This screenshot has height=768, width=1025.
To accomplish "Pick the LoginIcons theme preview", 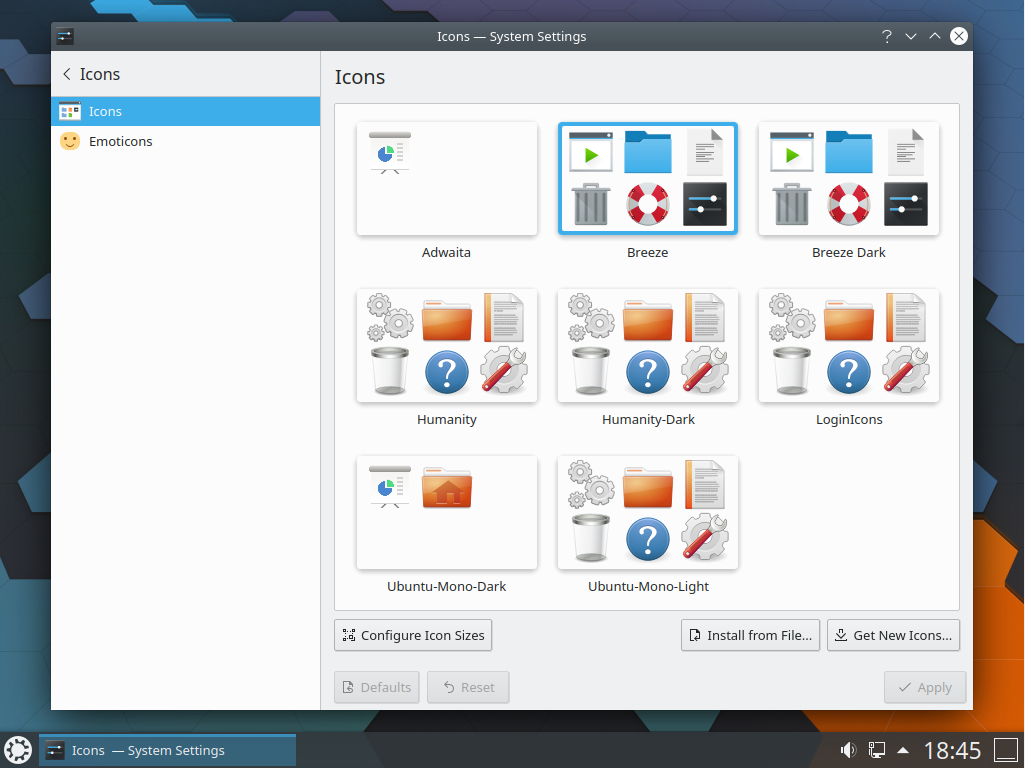I will [849, 345].
